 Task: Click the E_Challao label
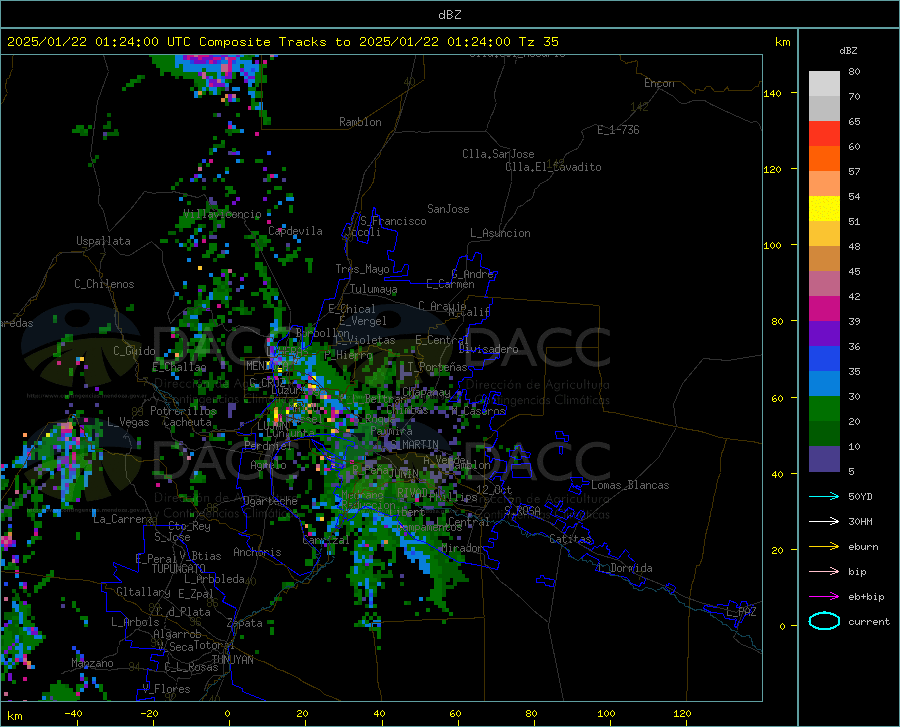[179, 367]
